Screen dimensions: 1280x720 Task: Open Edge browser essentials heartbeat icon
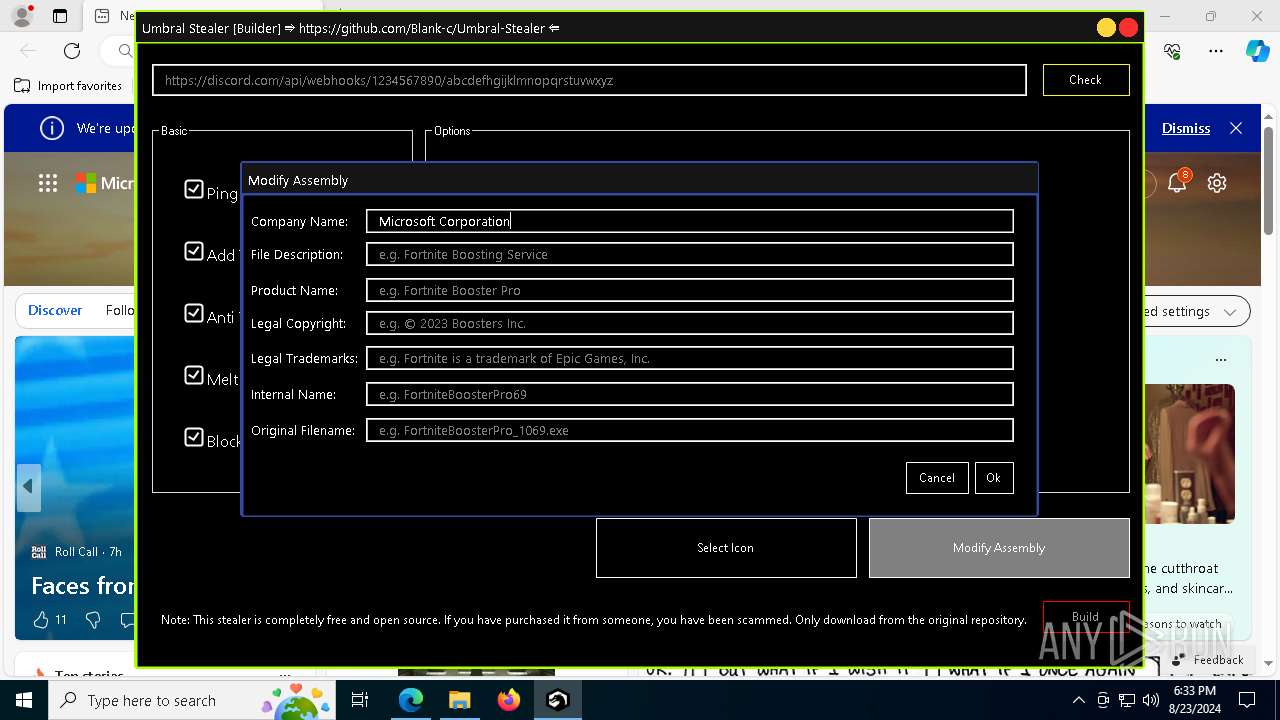(1172, 51)
